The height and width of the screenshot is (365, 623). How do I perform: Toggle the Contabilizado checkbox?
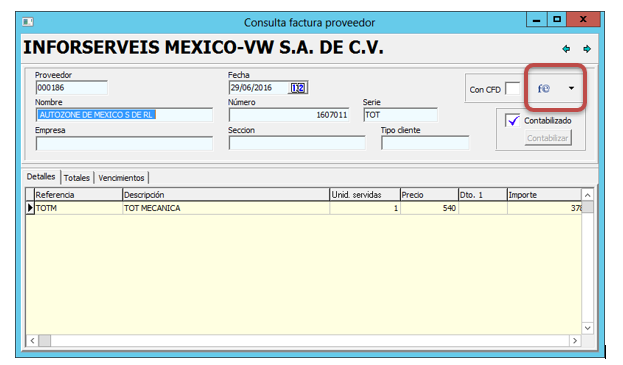coord(513,120)
